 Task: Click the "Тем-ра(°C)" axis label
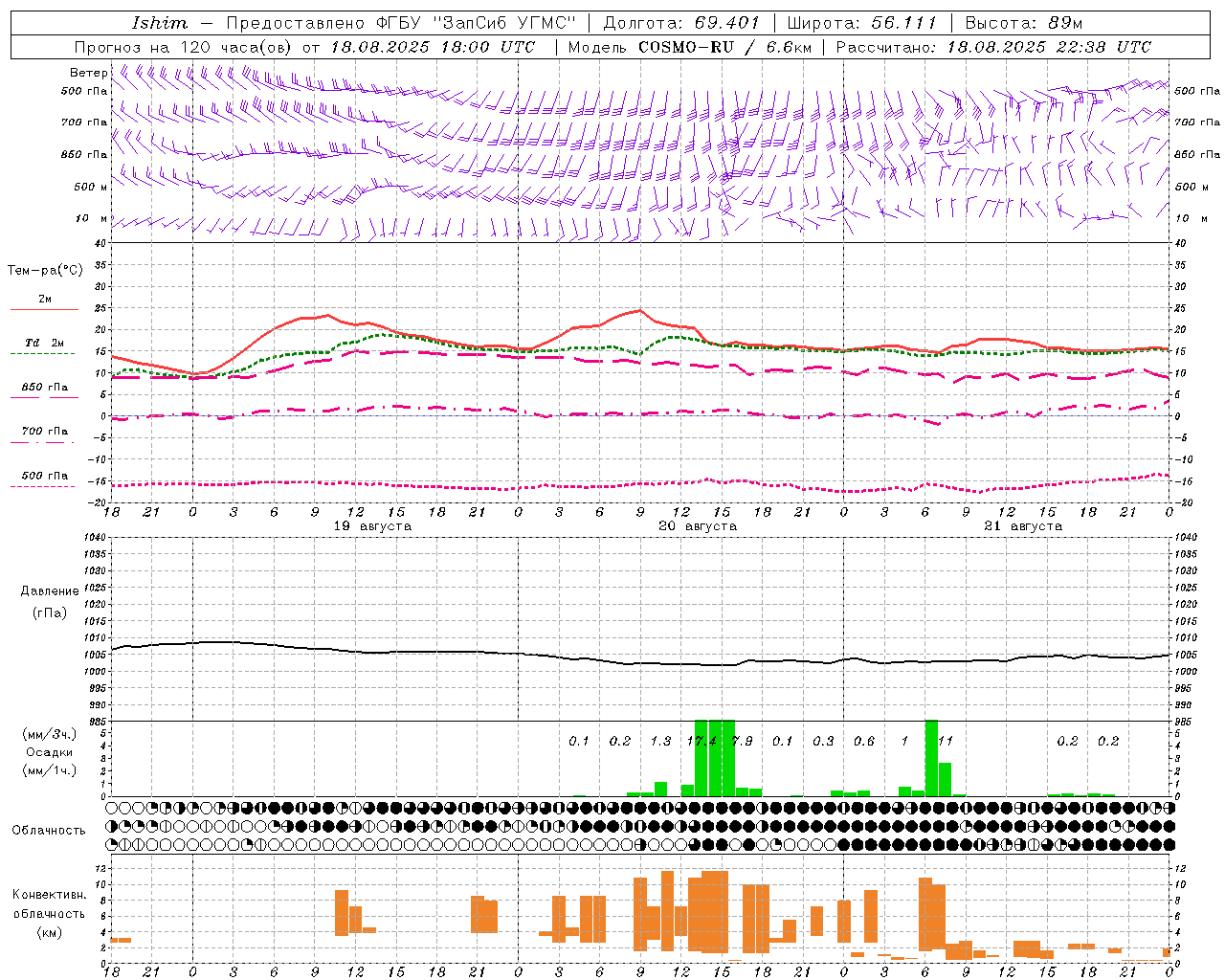point(46,271)
